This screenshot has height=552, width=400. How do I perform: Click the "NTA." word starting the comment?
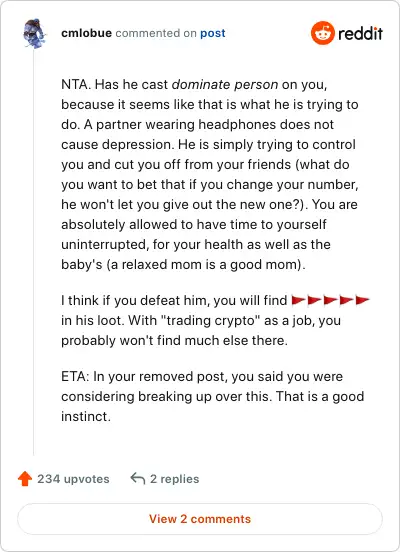click(x=76, y=84)
